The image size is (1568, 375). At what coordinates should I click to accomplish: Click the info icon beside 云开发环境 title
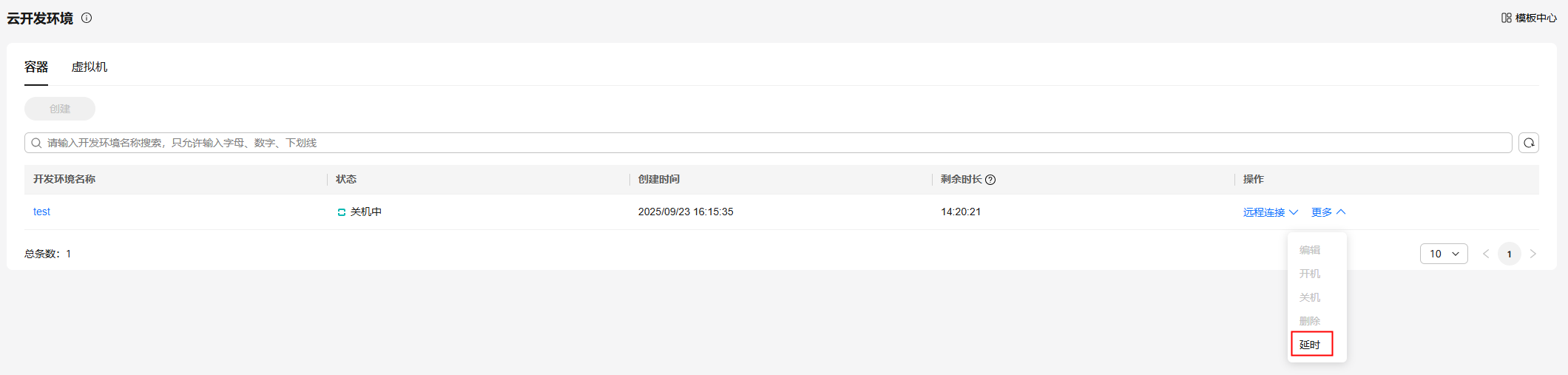87,18
